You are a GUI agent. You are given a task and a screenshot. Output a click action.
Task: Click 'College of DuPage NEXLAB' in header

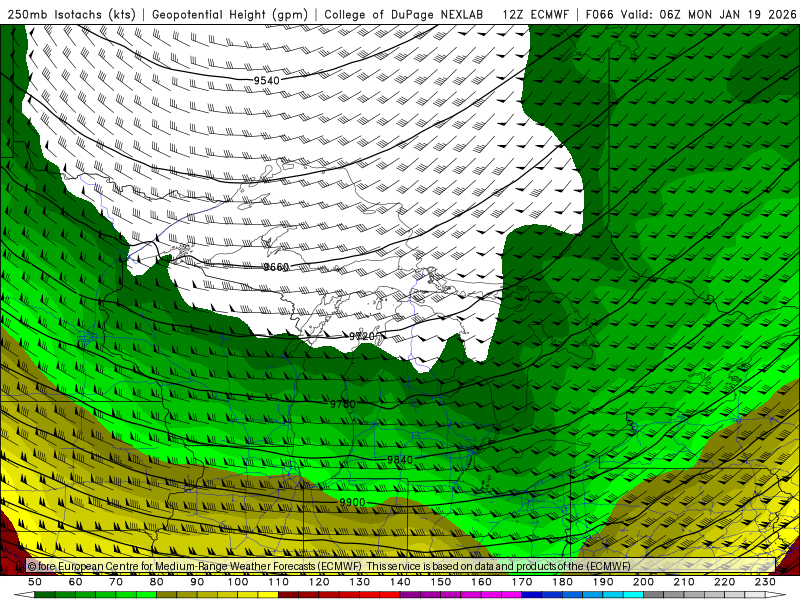[x=404, y=14]
